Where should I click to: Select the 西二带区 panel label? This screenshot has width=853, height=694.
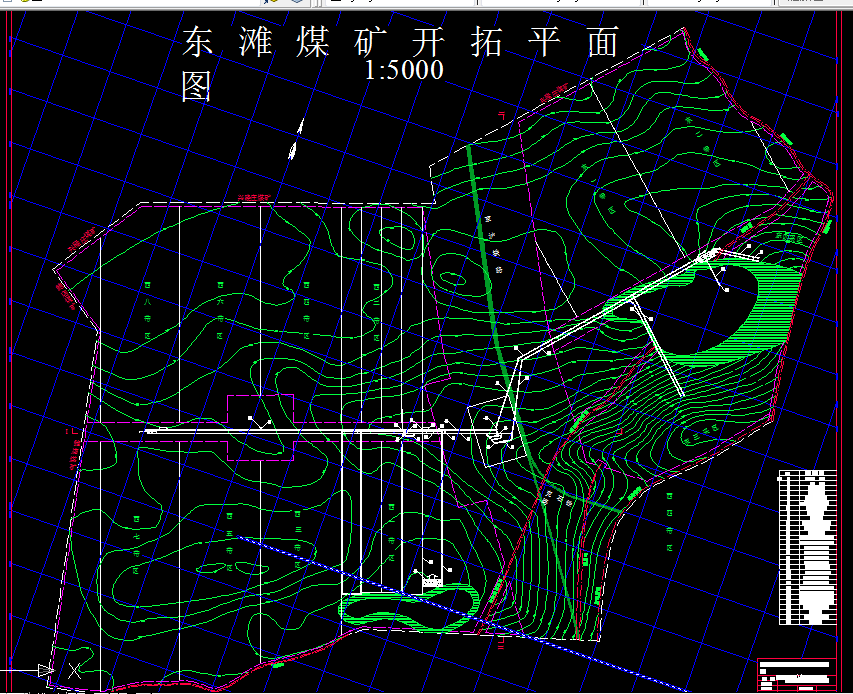[x=376, y=312]
